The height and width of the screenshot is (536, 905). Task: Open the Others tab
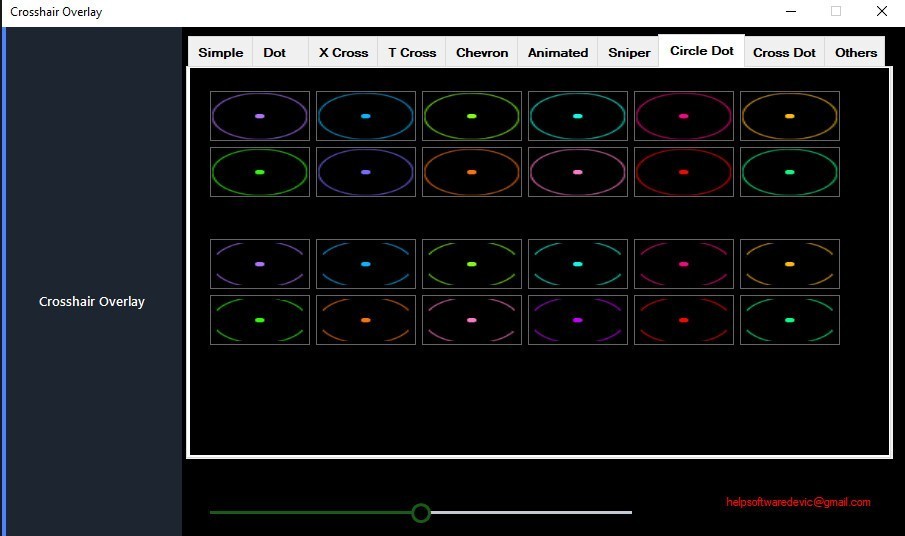click(855, 53)
